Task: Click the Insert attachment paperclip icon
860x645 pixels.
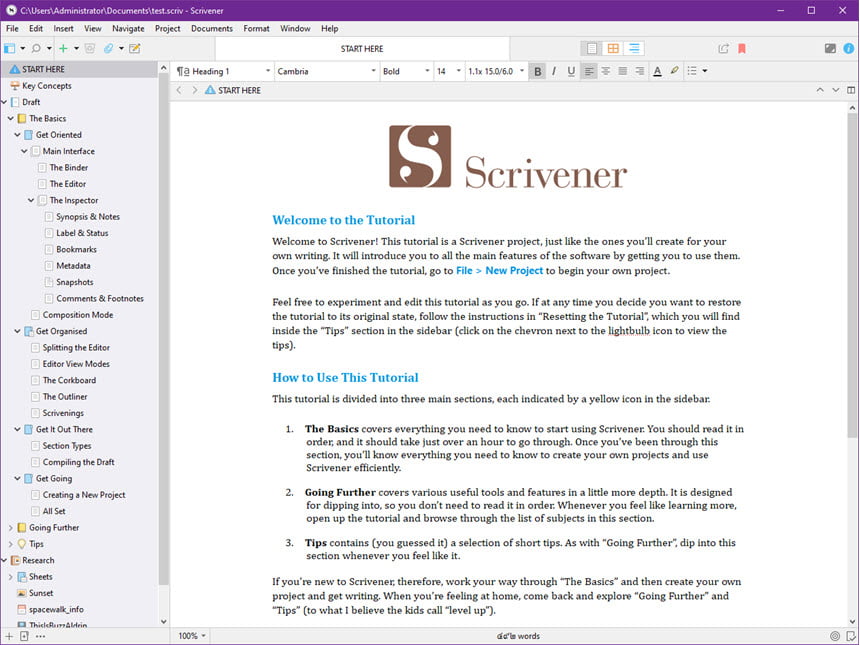Action: tap(109, 49)
